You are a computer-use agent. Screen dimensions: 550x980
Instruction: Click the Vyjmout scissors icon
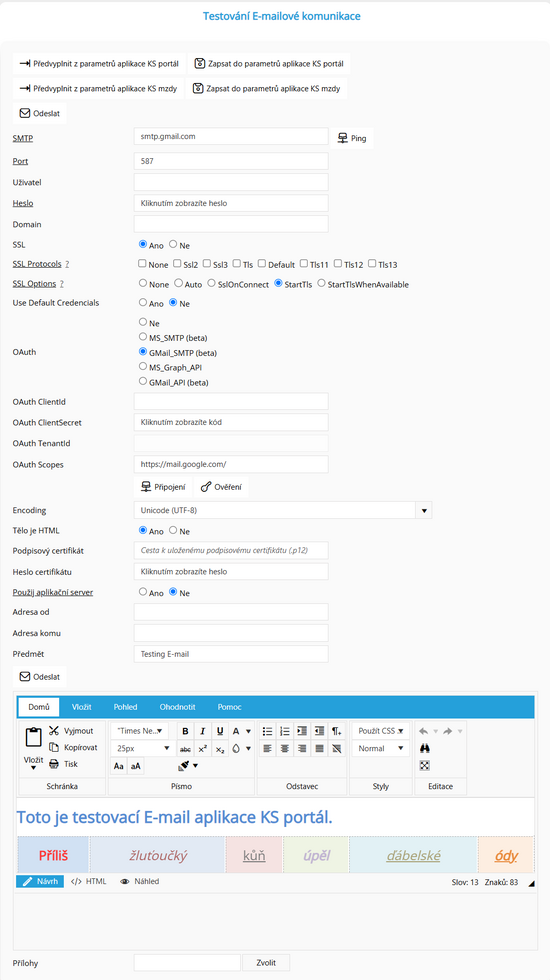[54, 731]
